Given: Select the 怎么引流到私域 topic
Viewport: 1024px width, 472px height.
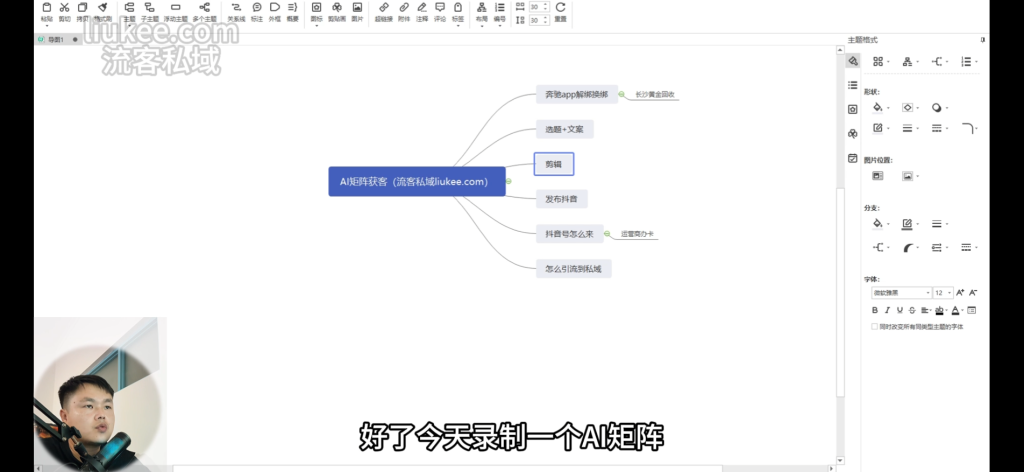Looking at the screenshot, I should pyautogui.click(x=573, y=268).
